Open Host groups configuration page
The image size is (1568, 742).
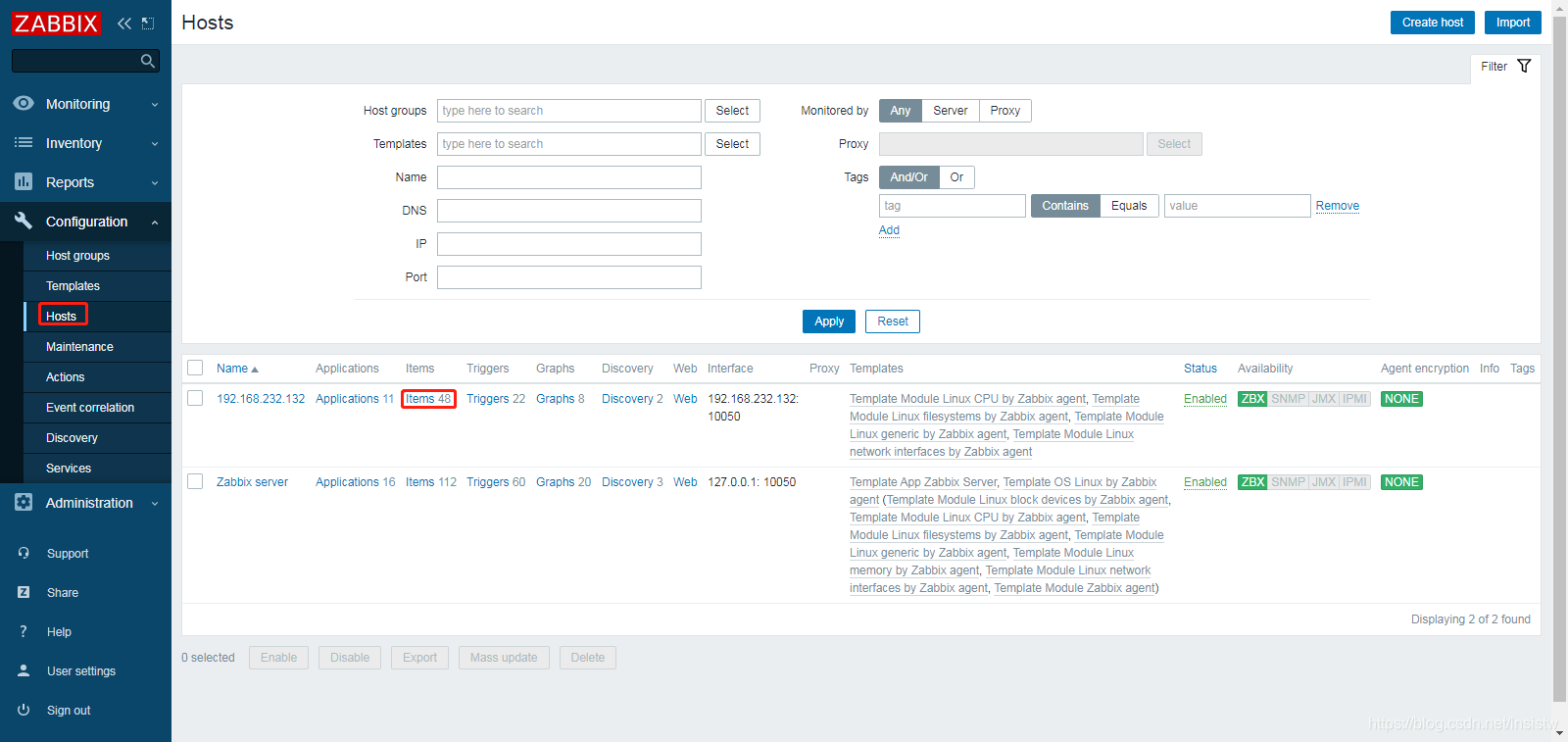tap(77, 256)
